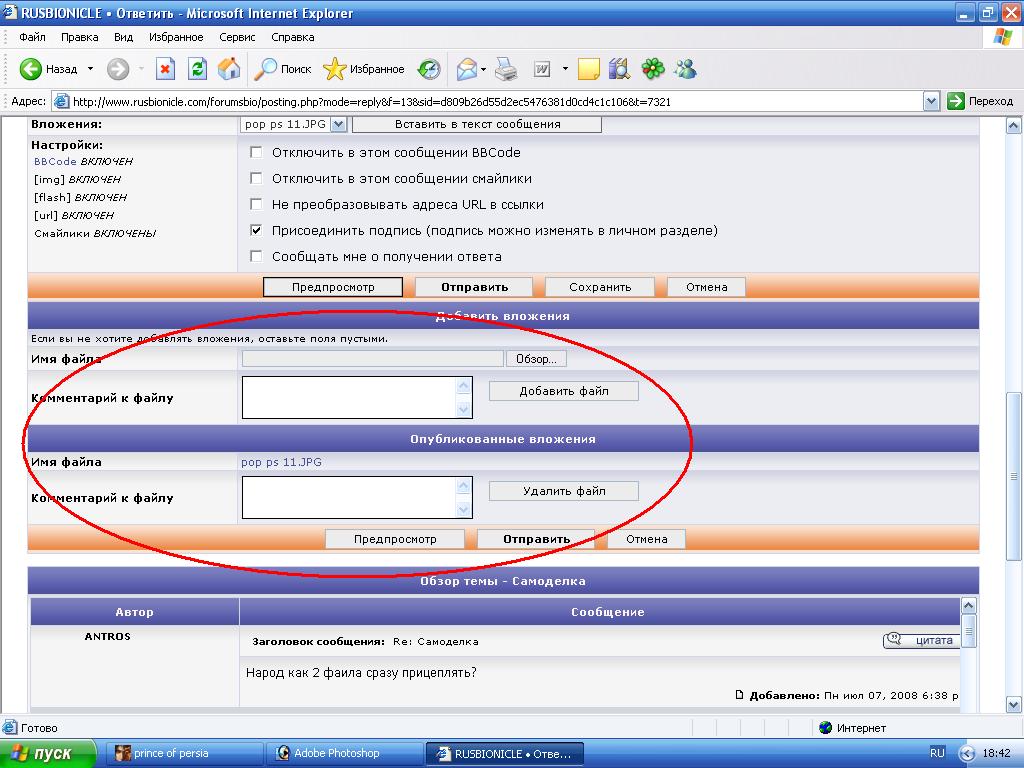Switch to prince of persia taskbar item

point(185,753)
